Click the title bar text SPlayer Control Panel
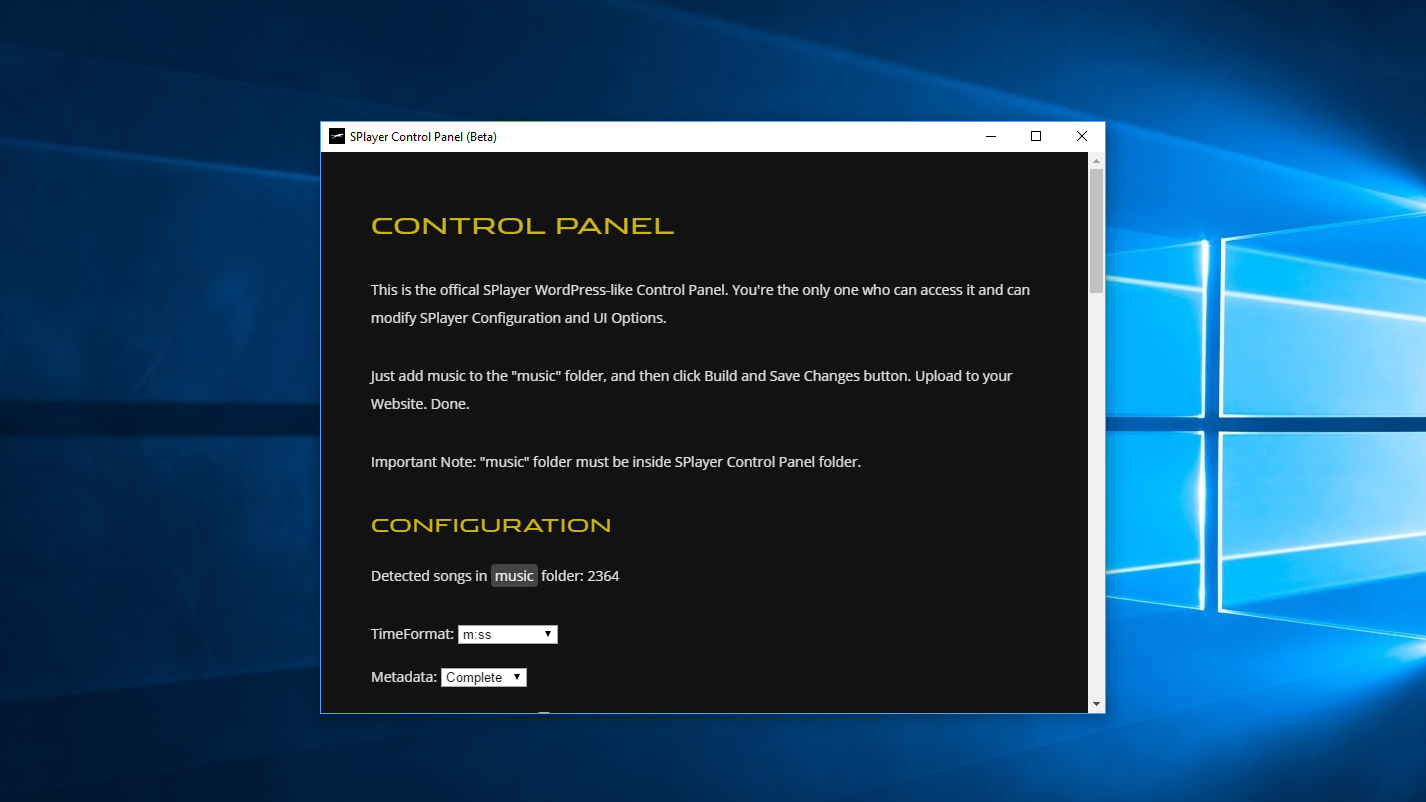The image size is (1426, 802). coord(421,136)
